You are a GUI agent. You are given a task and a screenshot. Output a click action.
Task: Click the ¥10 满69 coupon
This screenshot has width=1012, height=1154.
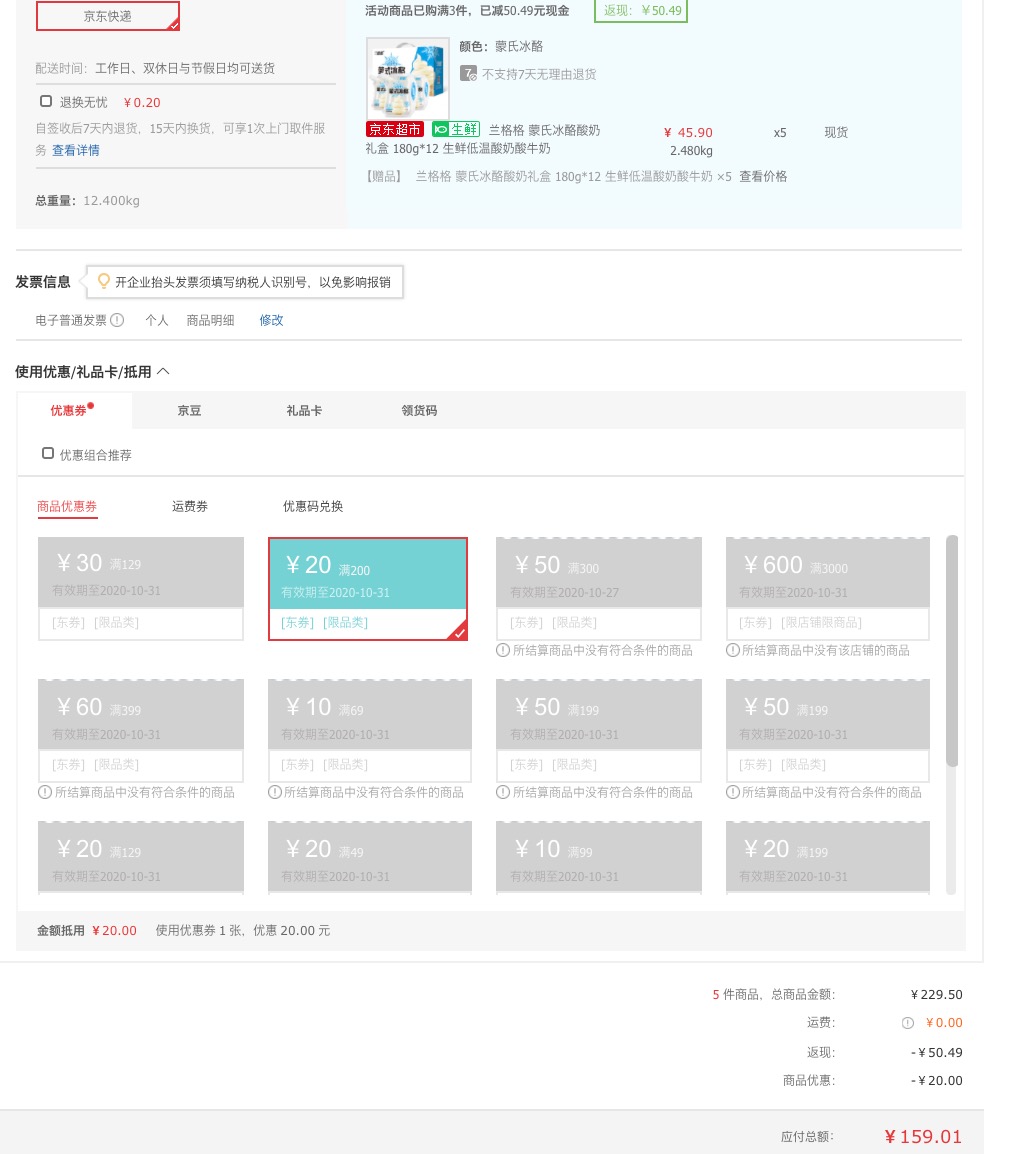(369, 731)
